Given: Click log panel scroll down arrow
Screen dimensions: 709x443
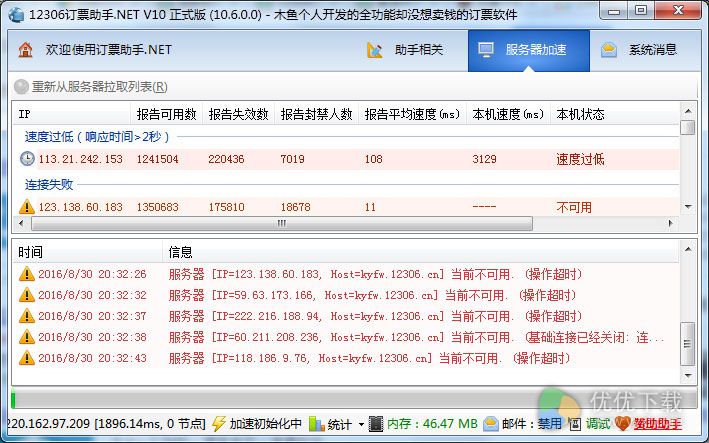Looking at the screenshot, I should point(688,376).
